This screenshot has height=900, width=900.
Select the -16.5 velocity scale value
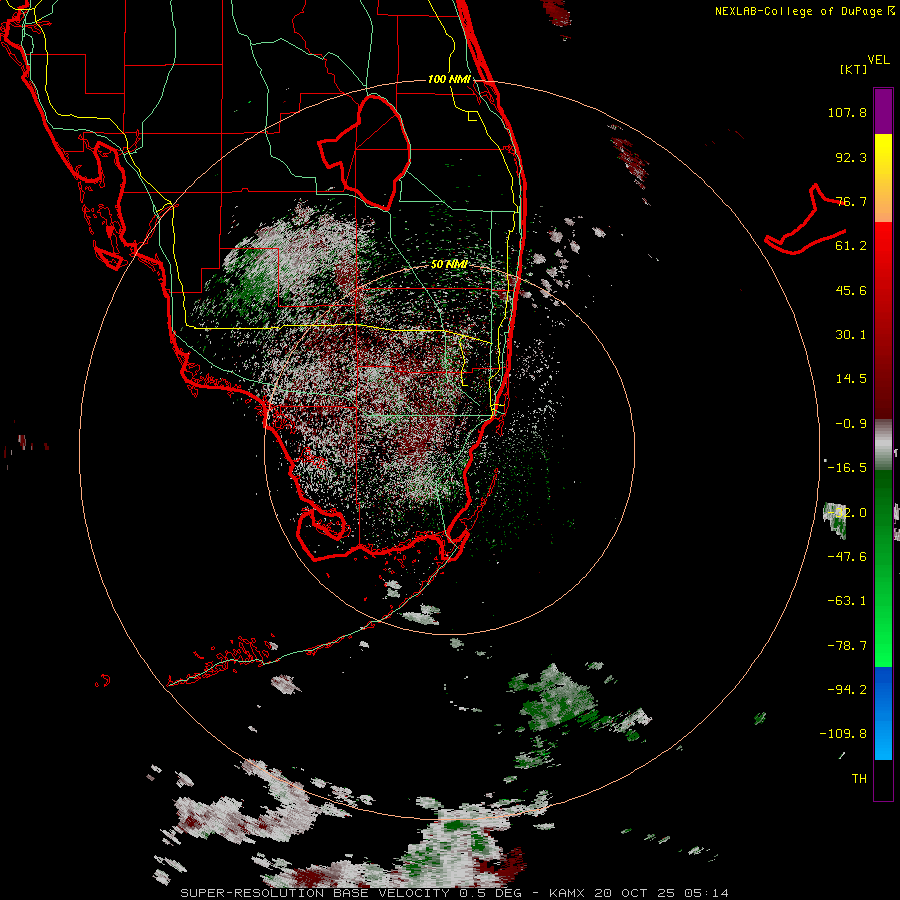click(847, 468)
